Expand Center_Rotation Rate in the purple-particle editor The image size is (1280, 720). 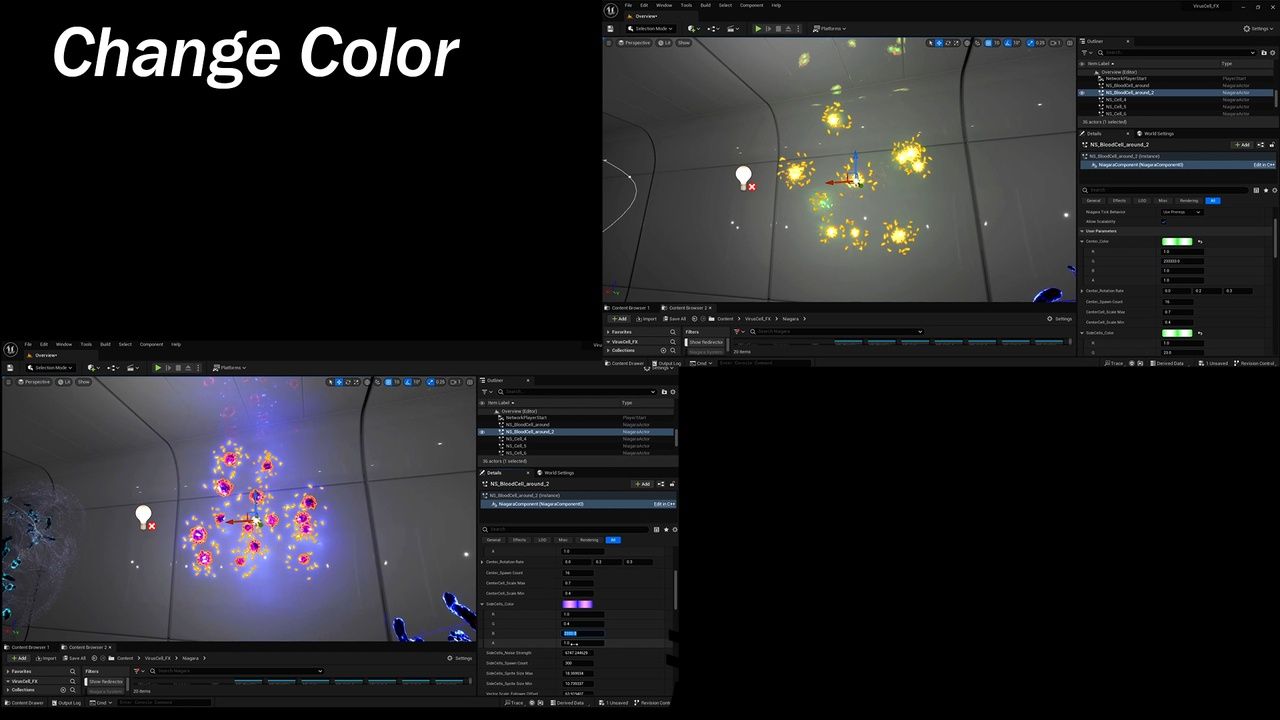coord(482,562)
